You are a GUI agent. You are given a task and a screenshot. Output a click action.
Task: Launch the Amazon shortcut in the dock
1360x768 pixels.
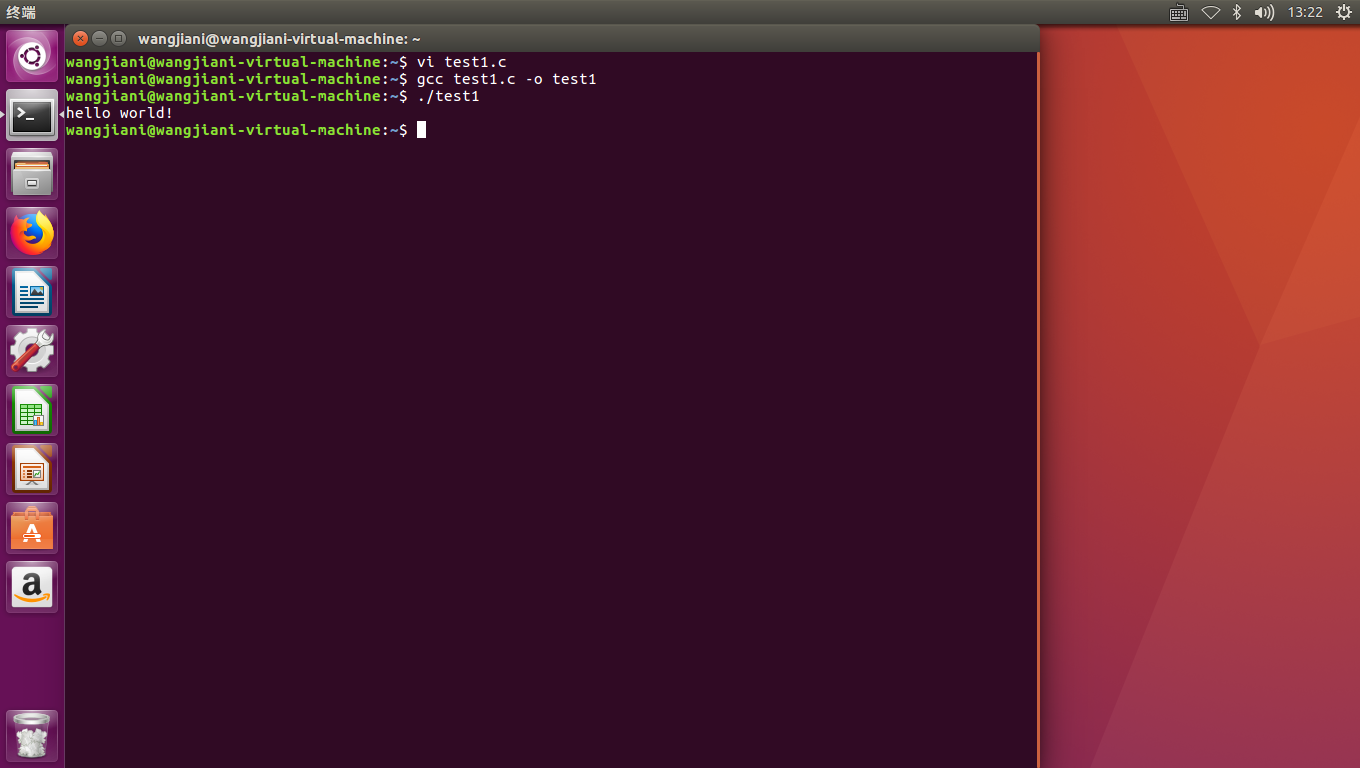[x=32, y=586]
